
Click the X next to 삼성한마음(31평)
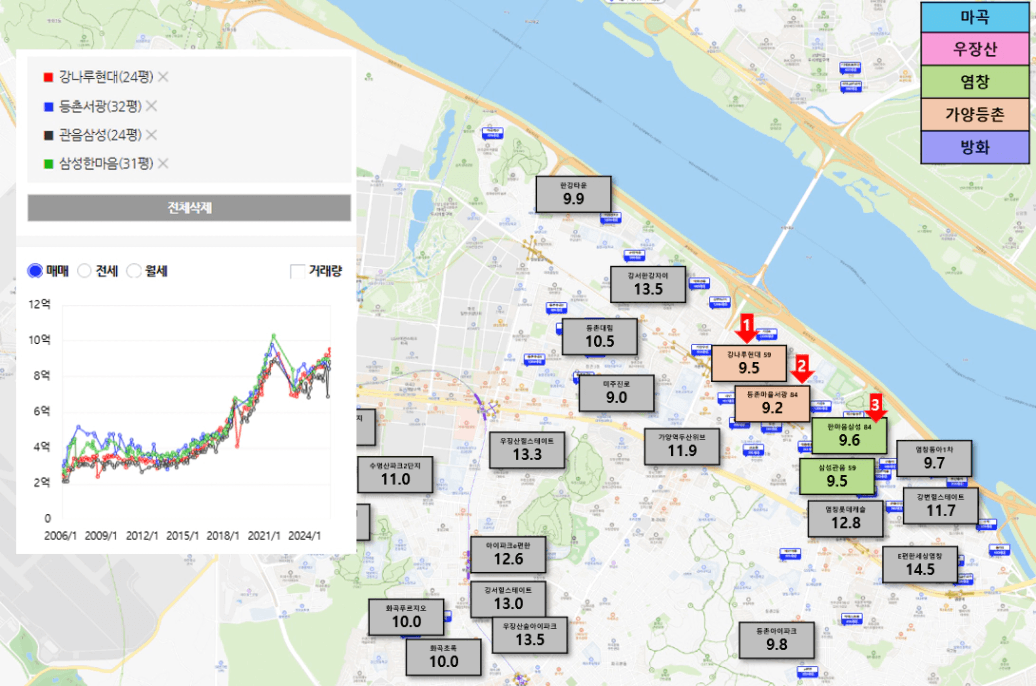pos(163,163)
